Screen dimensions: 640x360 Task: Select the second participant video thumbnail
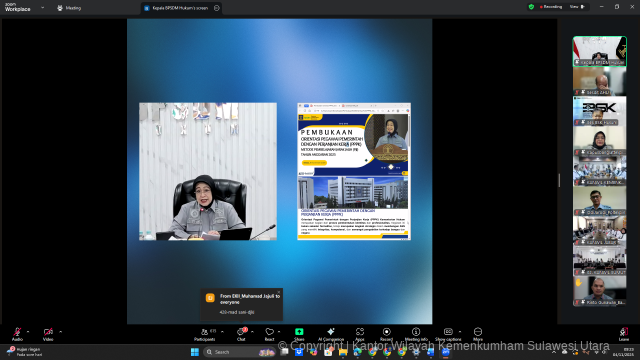pos(600,81)
